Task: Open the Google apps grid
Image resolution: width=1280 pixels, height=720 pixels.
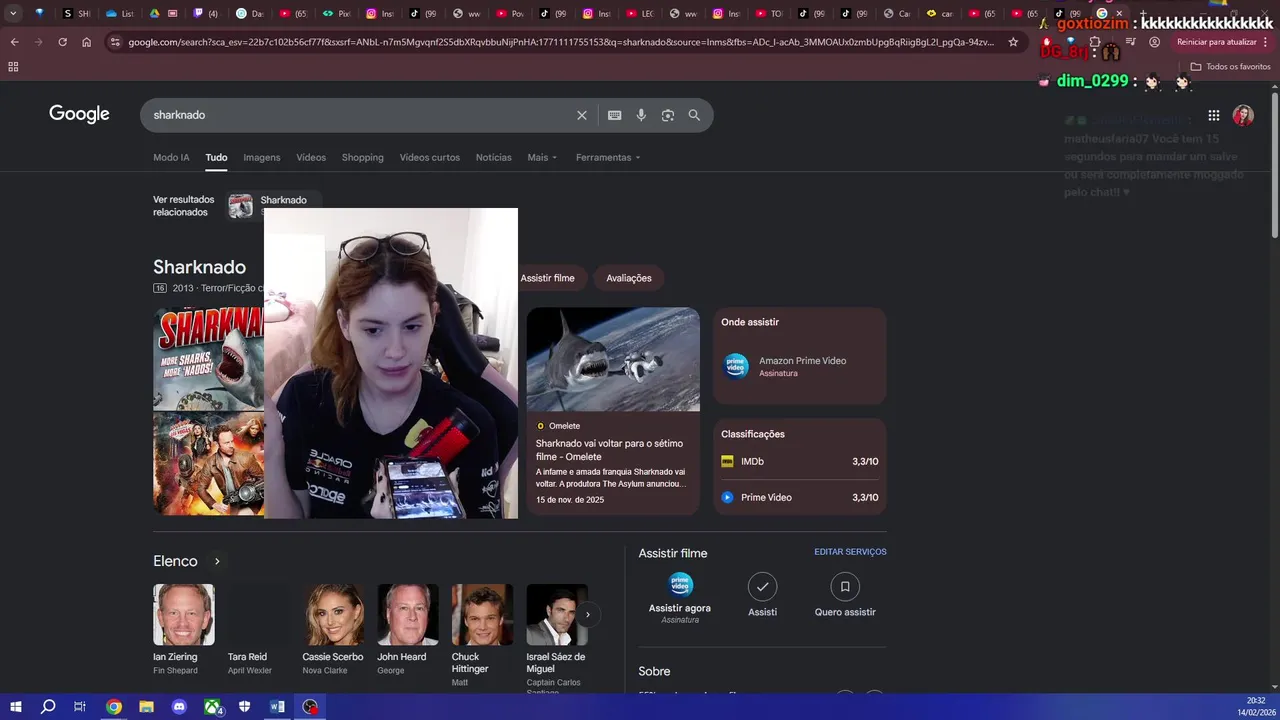Action: pyautogui.click(x=1213, y=115)
